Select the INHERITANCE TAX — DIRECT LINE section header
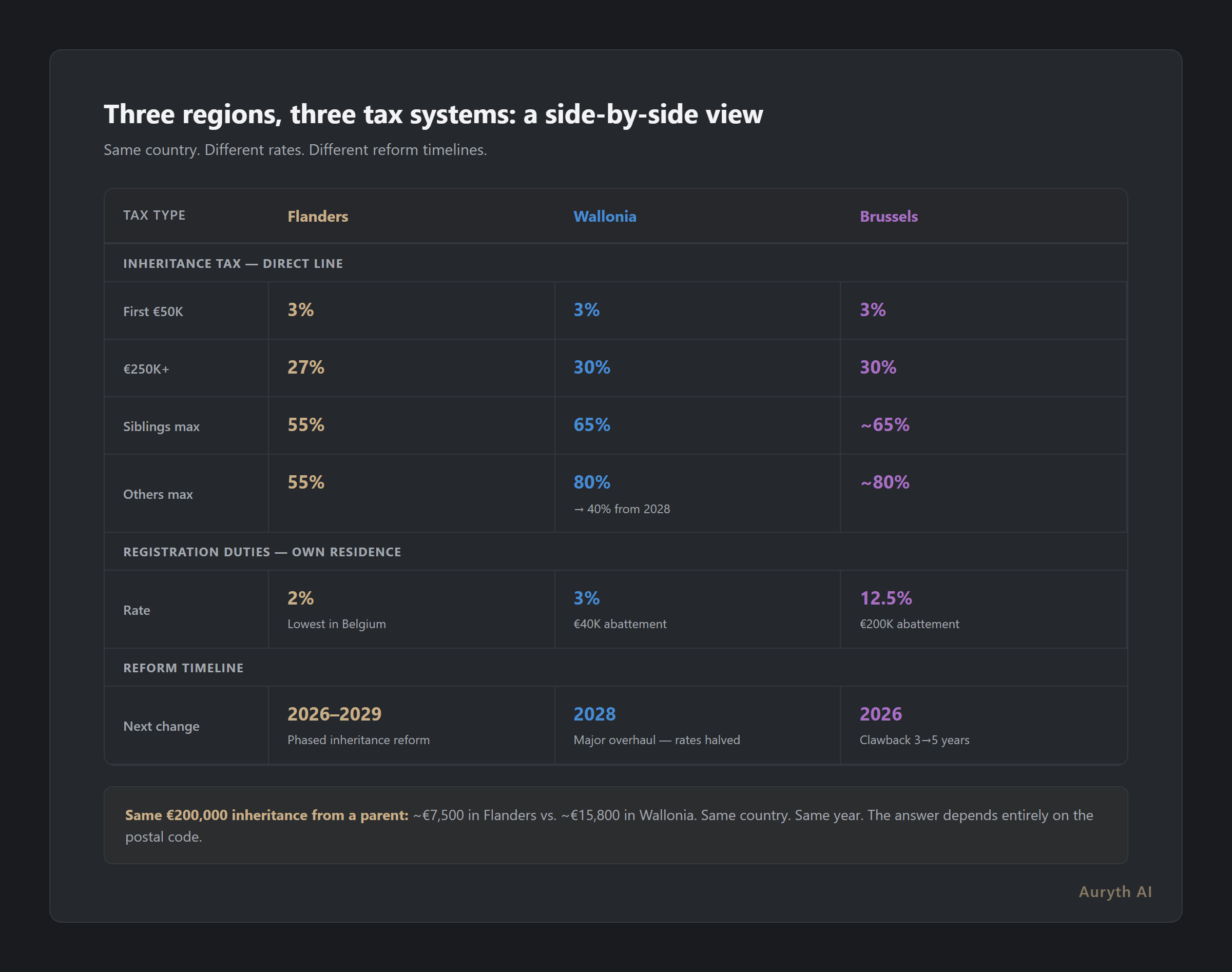The image size is (1232, 972). (233, 263)
